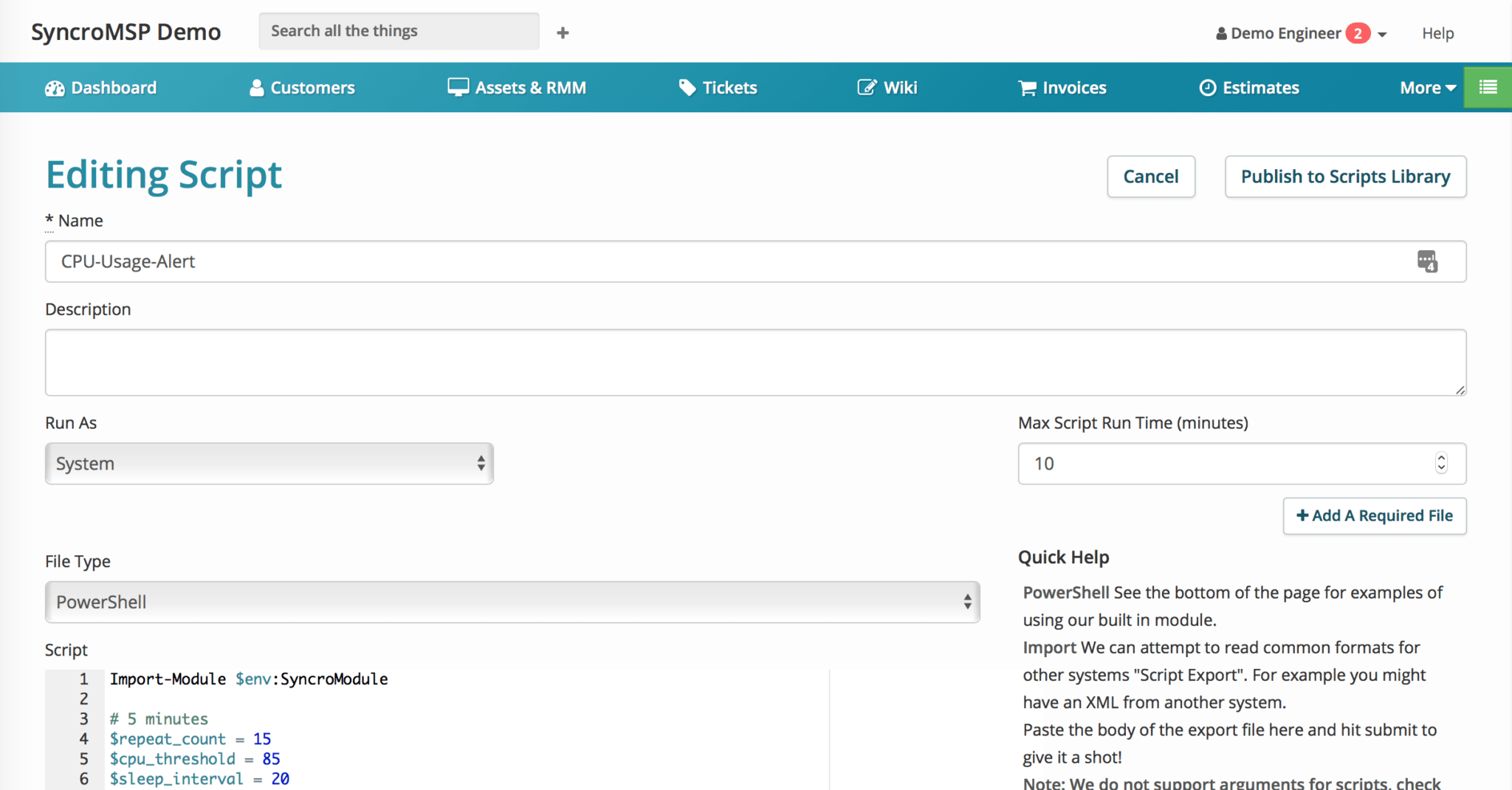Click the plus icon beside the search box
The image size is (1512, 790).
[563, 32]
